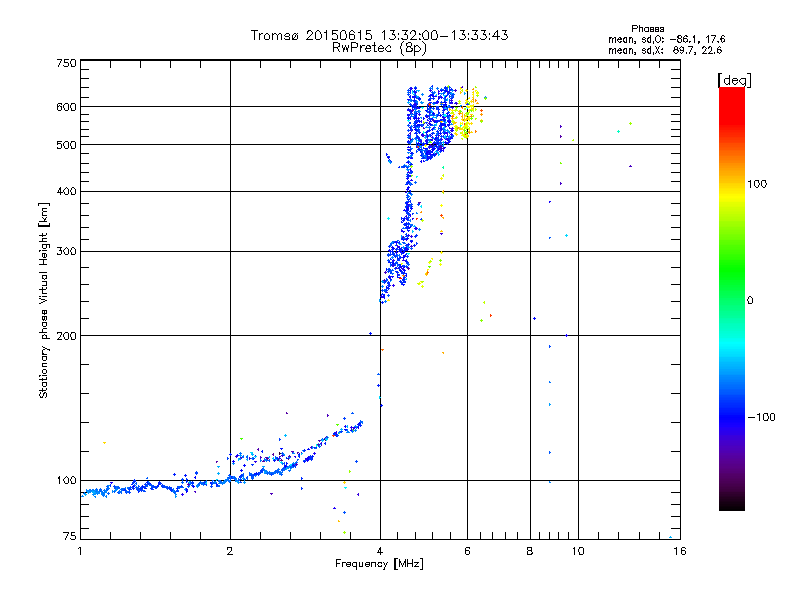Click the 'RwPretec (8p)' subtitle

tap(379, 48)
